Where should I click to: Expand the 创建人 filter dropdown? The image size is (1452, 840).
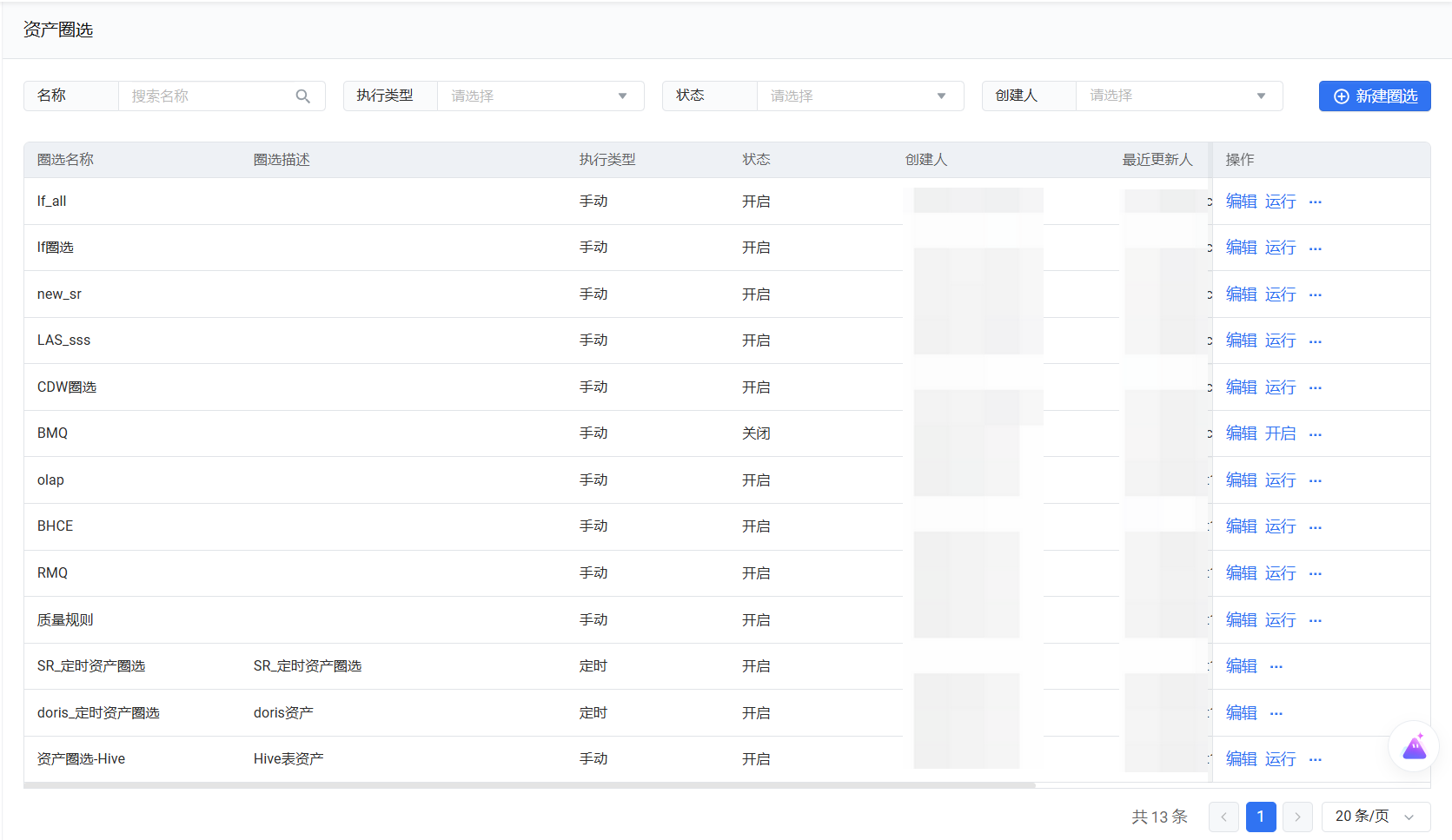pos(1178,96)
